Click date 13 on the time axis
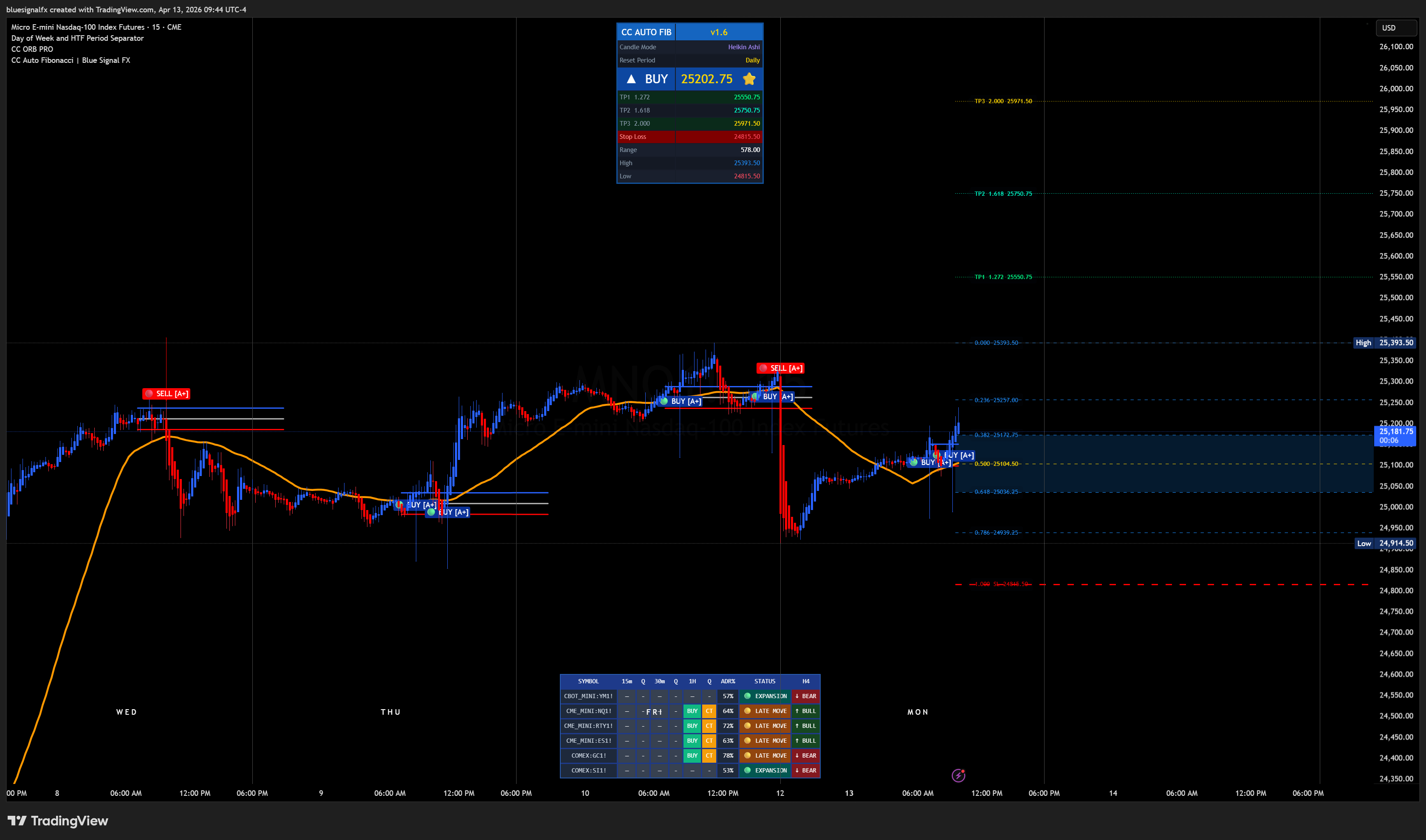The image size is (1426, 840). (x=849, y=793)
